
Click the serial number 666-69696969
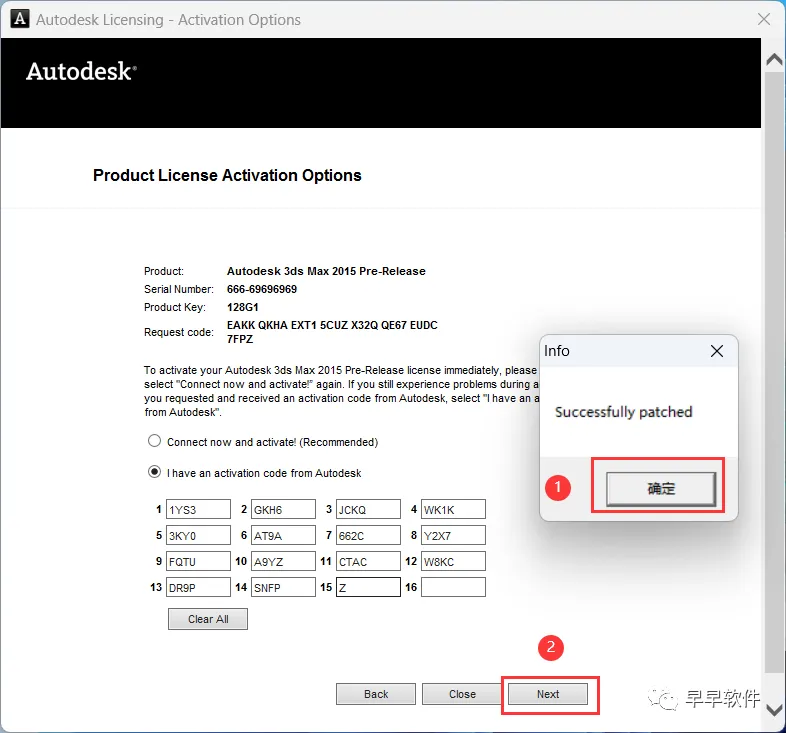point(262,289)
